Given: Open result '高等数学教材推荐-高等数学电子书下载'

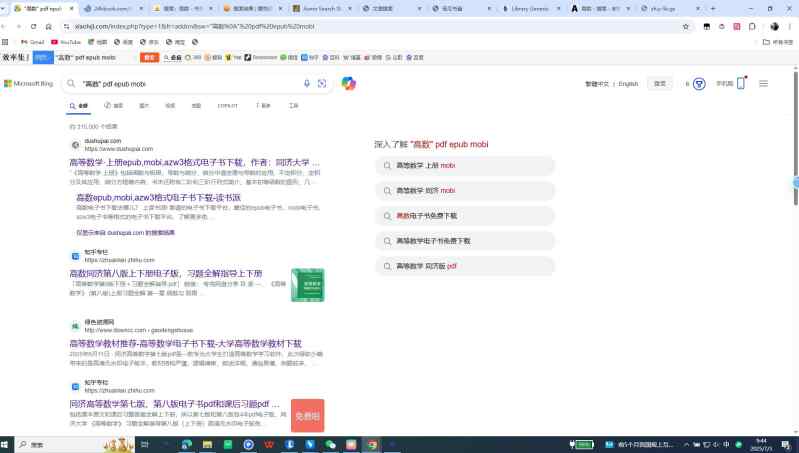Looking at the screenshot, I should pyautogui.click(x=185, y=343).
